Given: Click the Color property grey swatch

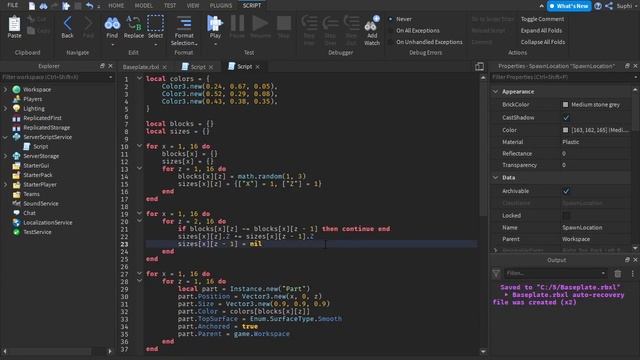Looking at the screenshot, I should (565, 130).
